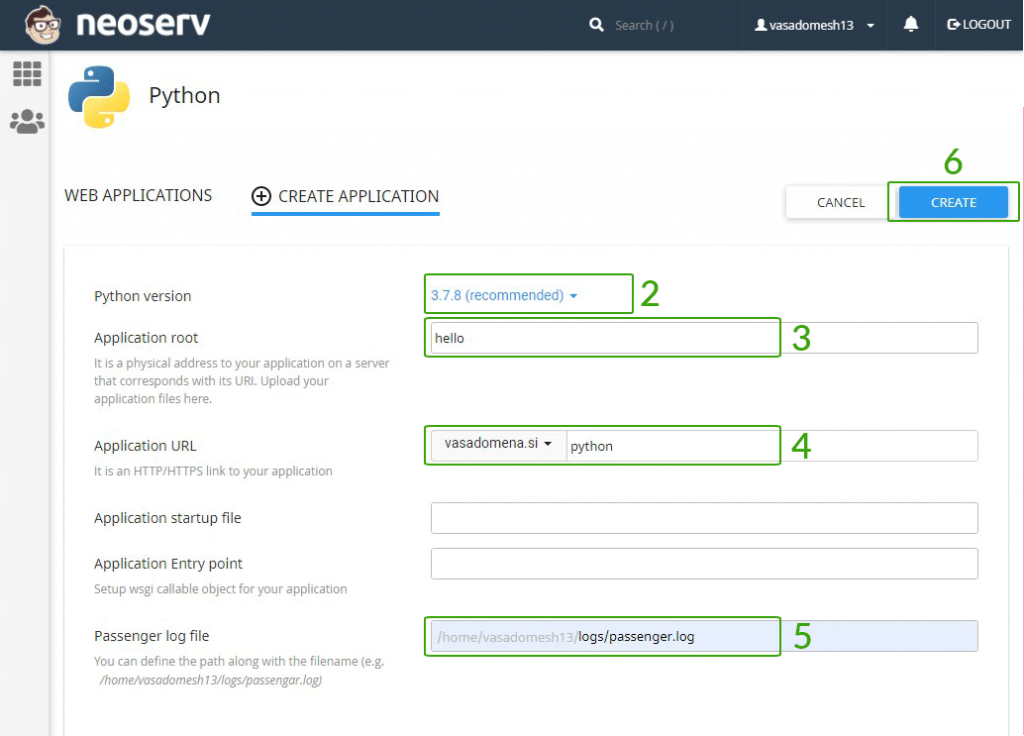Click the Application root field containing hello
Viewport: 1024px width, 736px height.
click(x=602, y=337)
